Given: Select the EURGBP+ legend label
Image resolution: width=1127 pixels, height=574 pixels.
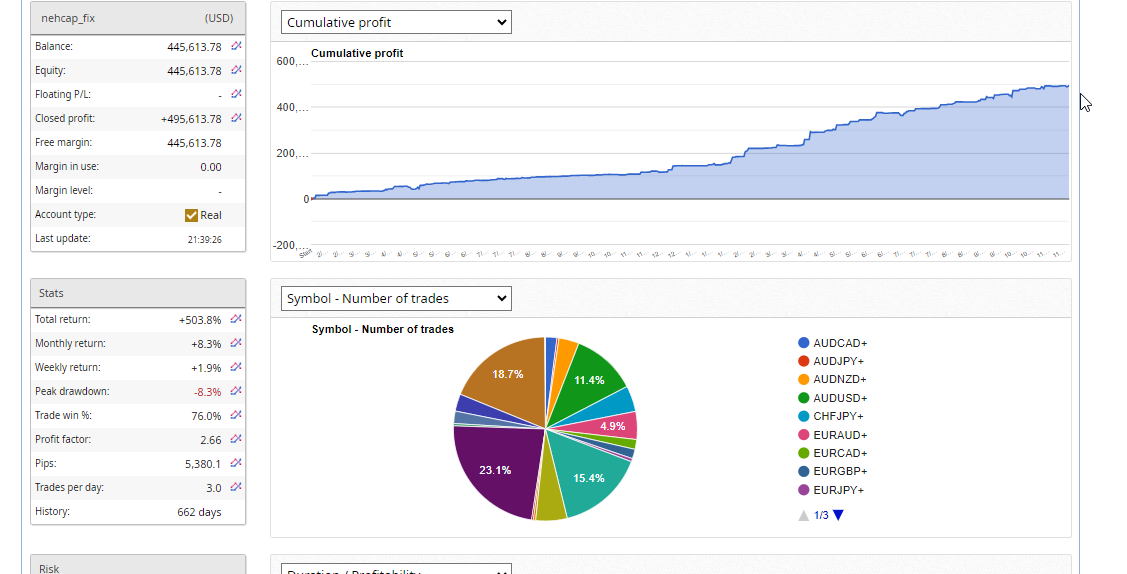Looking at the screenshot, I should tap(839, 471).
